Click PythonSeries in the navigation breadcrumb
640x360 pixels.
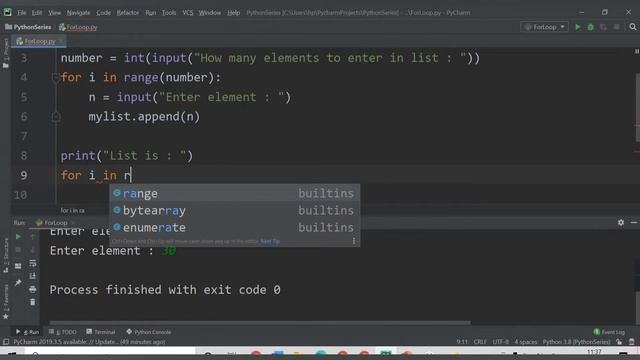[28, 27]
